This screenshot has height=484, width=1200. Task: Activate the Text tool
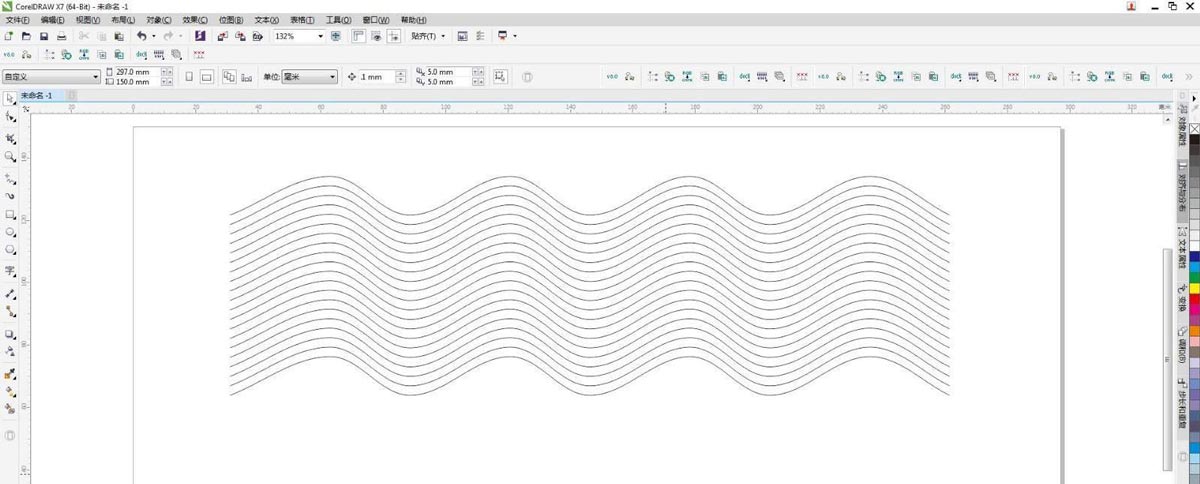tap(10, 271)
